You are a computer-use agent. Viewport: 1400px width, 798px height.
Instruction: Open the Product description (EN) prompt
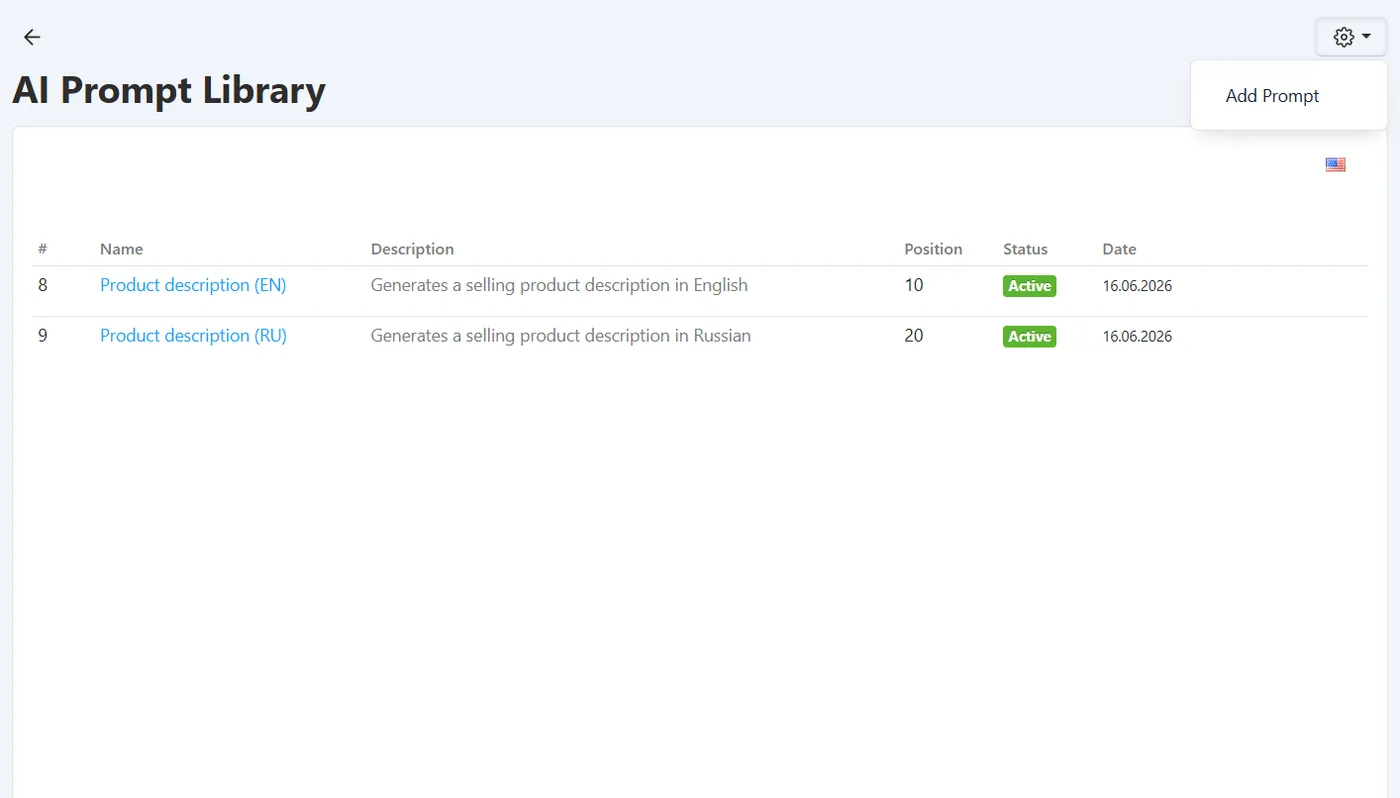tap(193, 285)
